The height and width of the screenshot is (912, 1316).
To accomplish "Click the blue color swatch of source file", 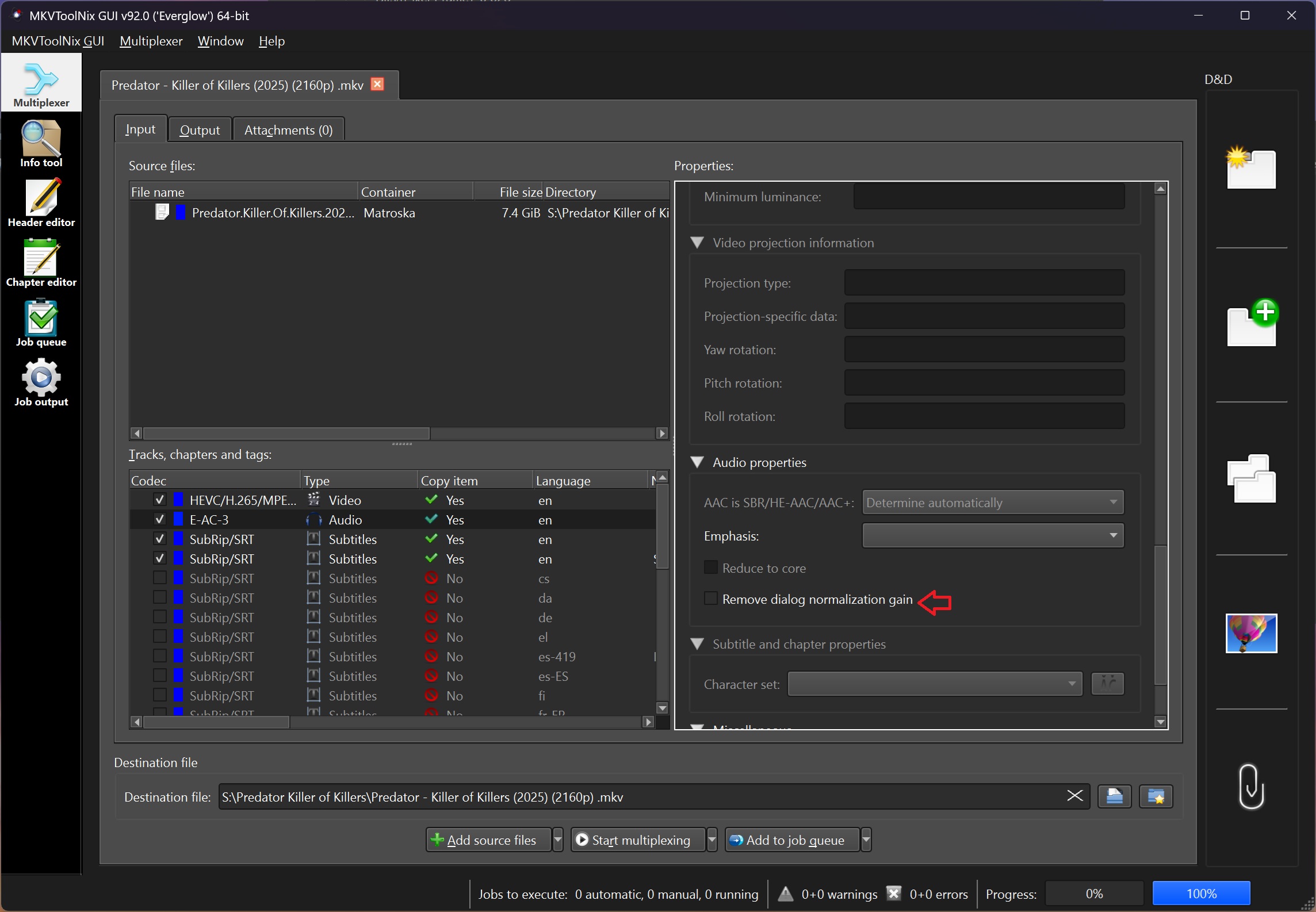I will tap(181, 212).
